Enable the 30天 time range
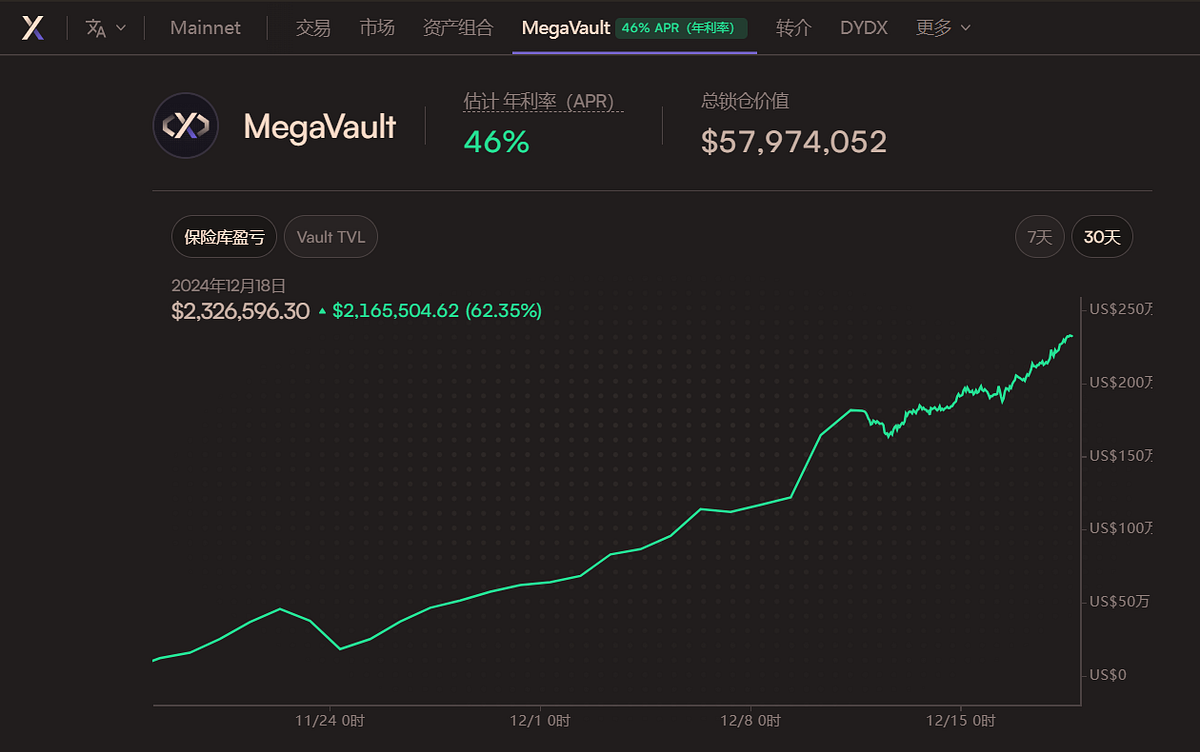The image size is (1200, 752). [1101, 236]
